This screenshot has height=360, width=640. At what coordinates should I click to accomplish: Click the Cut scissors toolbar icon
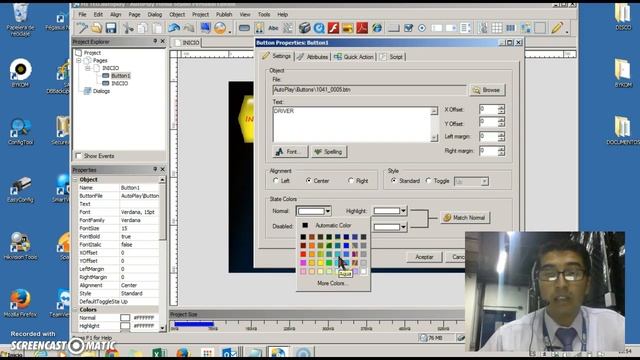tap(128, 28)
